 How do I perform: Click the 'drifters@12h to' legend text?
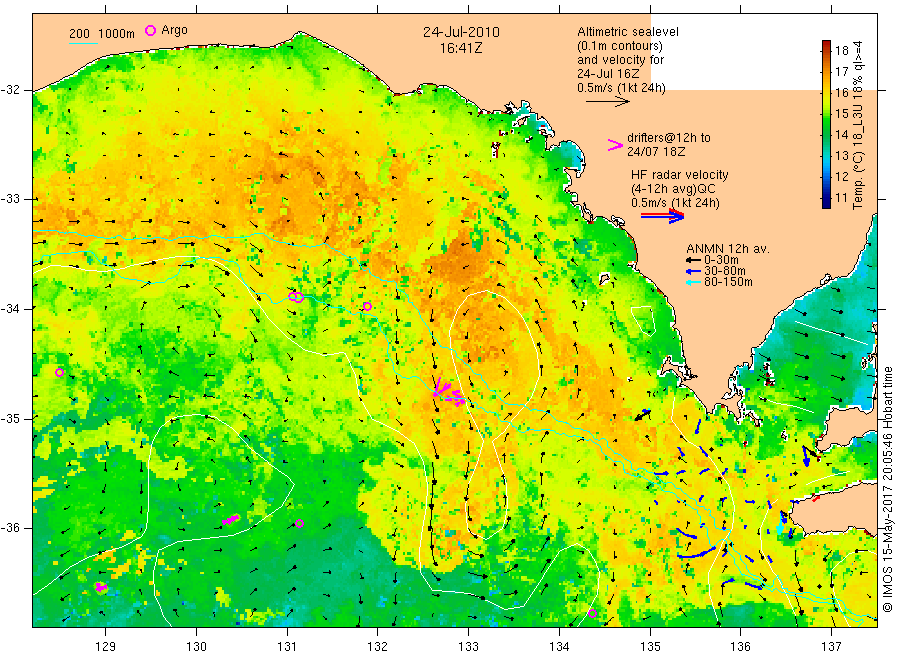pos(669,138)
